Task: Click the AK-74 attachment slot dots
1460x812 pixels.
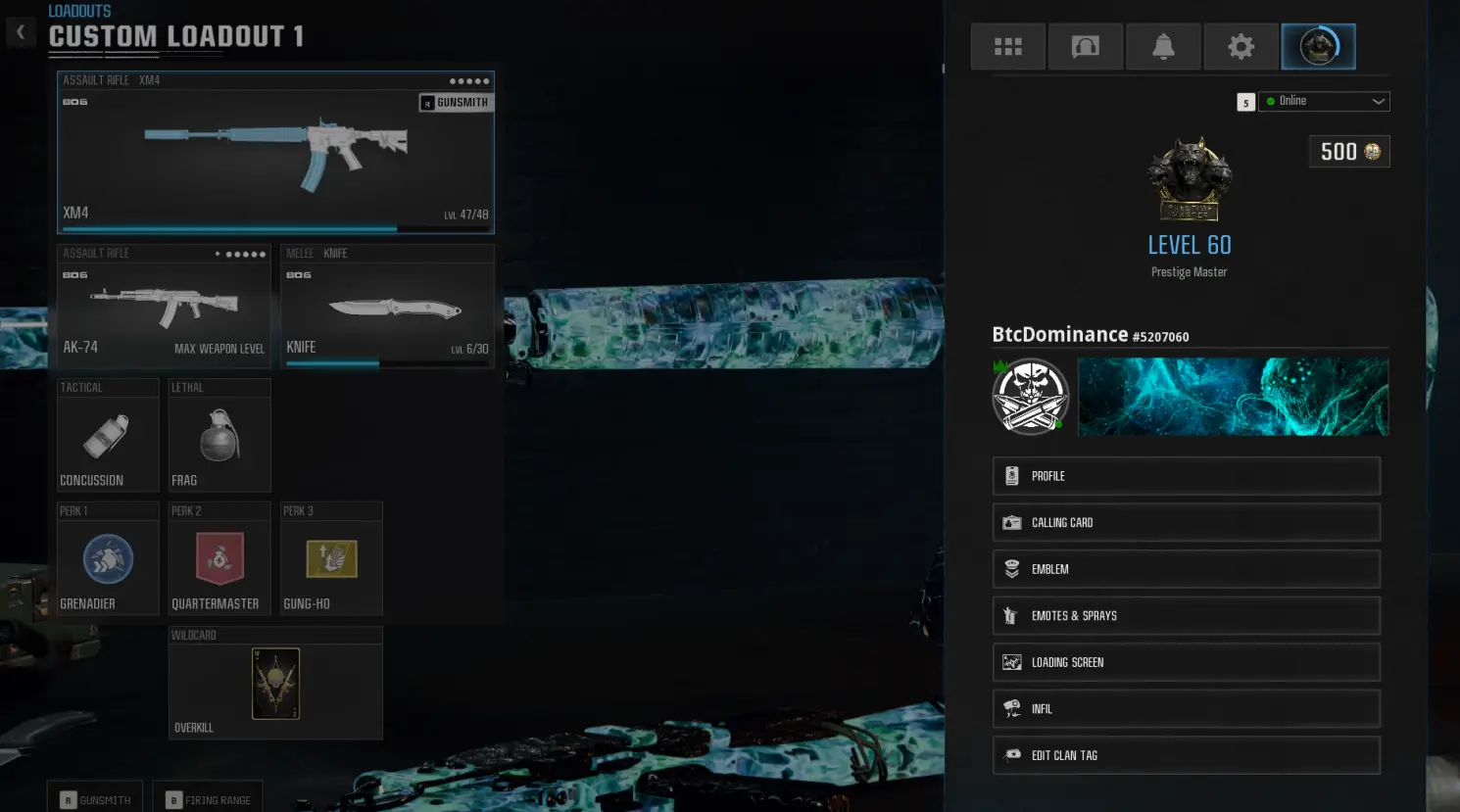Action: tap(240, 254)
